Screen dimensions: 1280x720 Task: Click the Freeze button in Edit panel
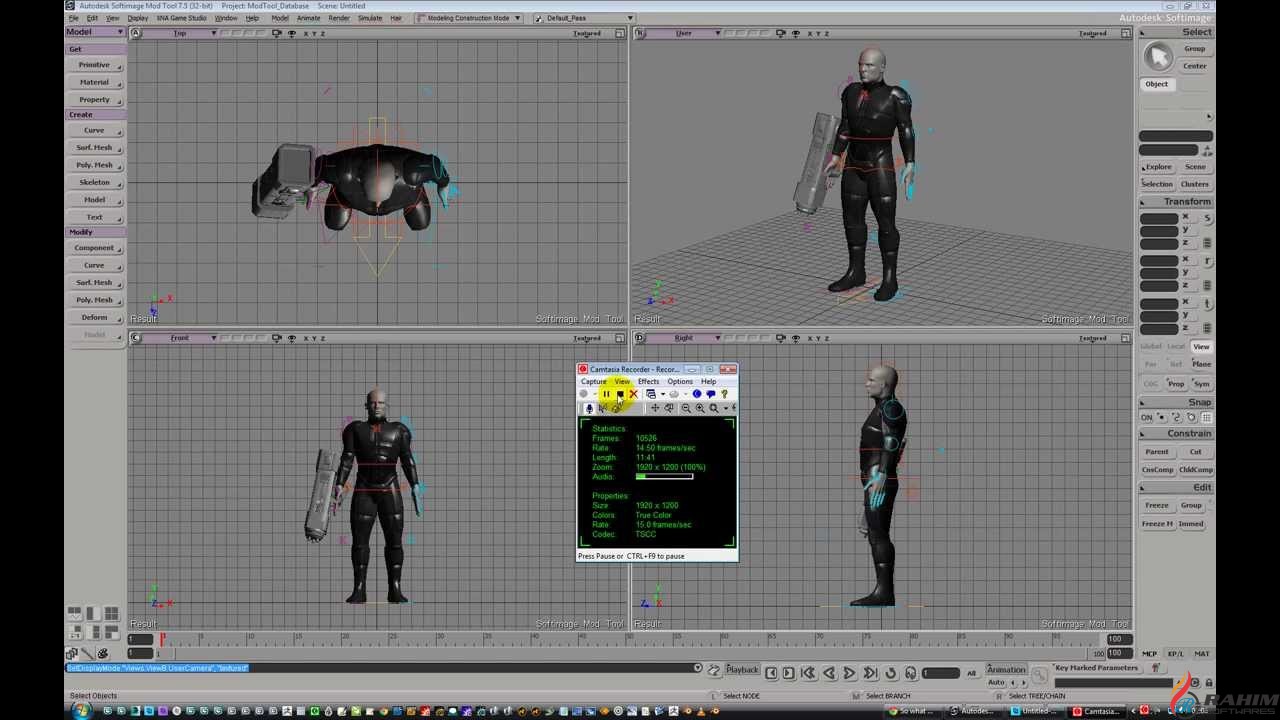(x=1156, y=505)
